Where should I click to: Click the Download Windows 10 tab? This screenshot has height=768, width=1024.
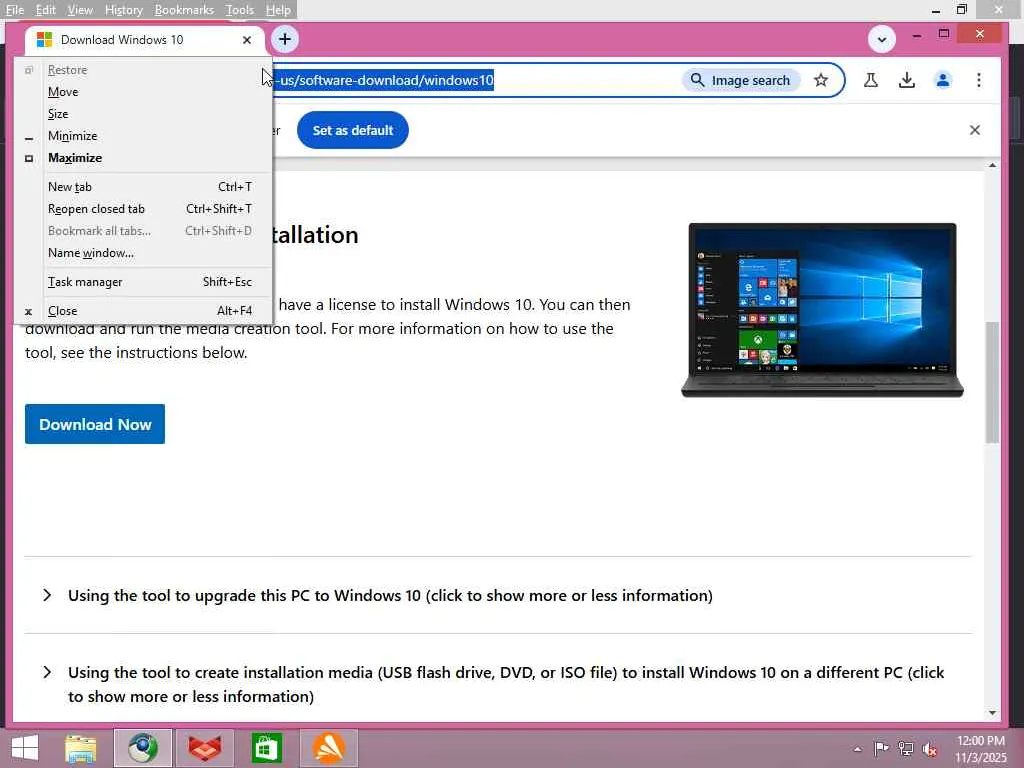click(144, 40)
